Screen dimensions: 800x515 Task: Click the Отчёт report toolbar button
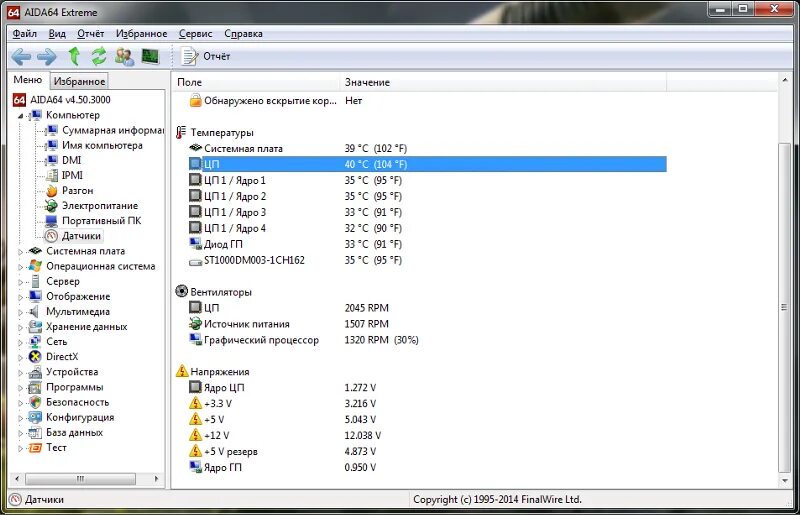point(205,56)
